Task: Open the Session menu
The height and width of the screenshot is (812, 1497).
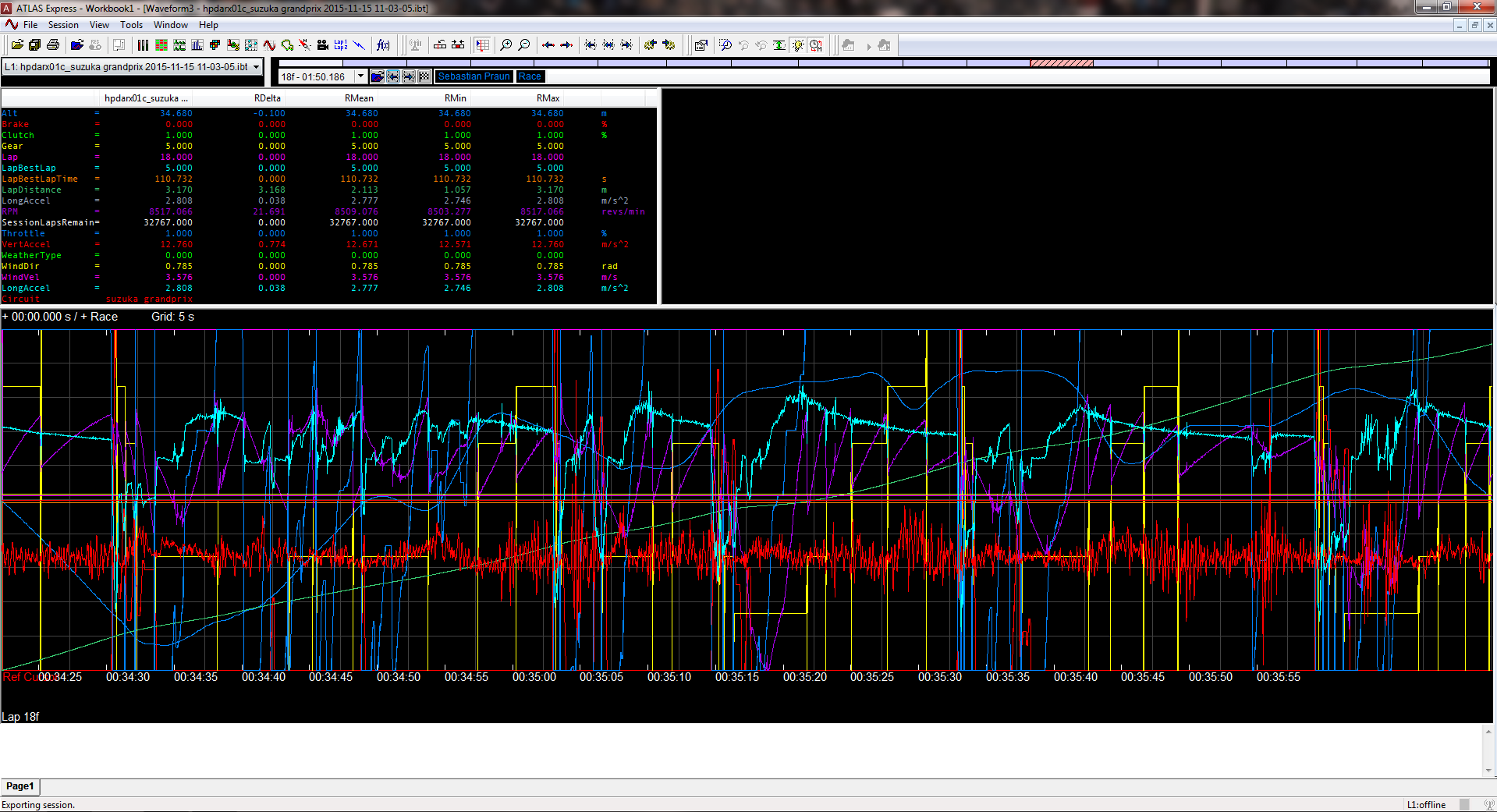Action: coord(63,25)
